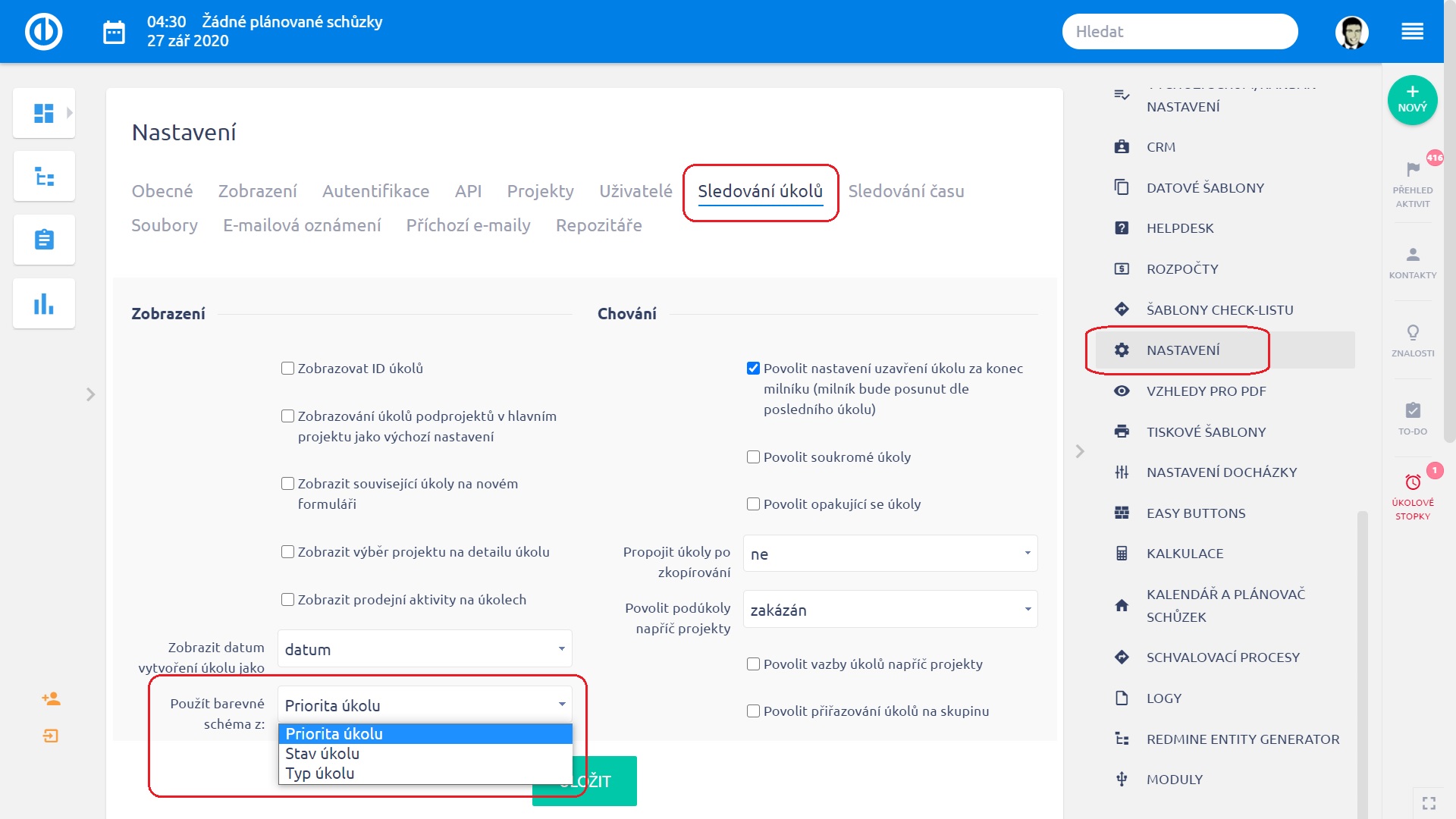Switch to Sledování času tab
Screen dimensions: 1456x819
(905, 191)
